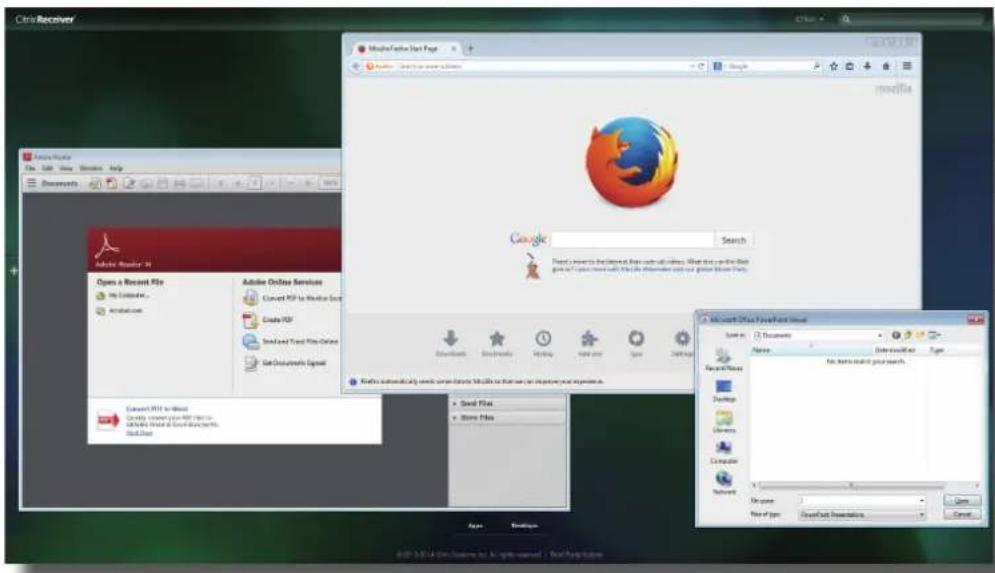Open File menu in Adobe Reader

(x=30, y=168)
